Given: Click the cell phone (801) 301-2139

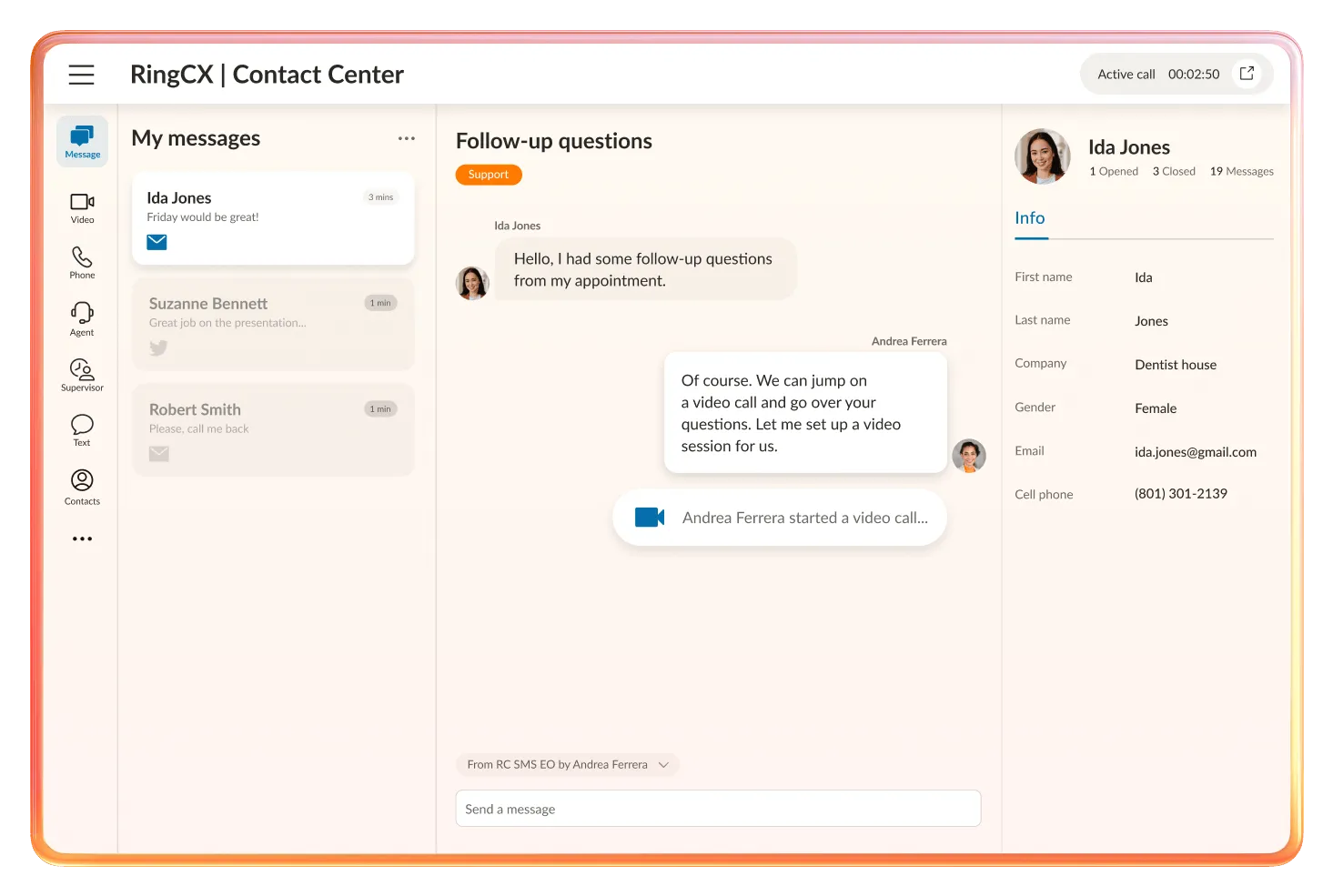Looking at the screenshot, I should click(x=1181, y=494).
